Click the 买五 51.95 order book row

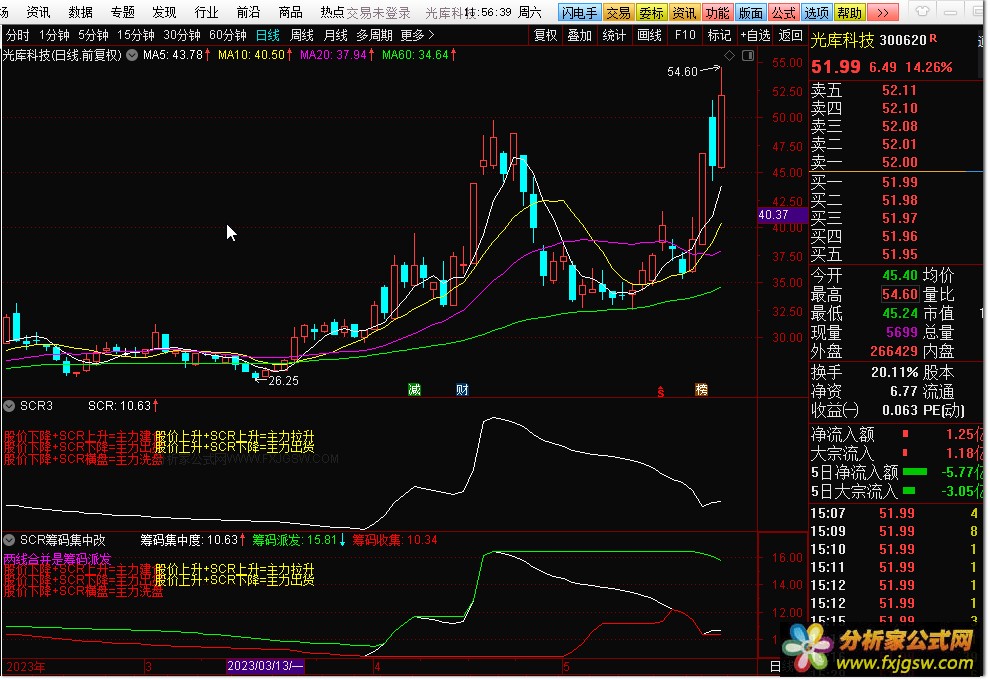[896, 254]
